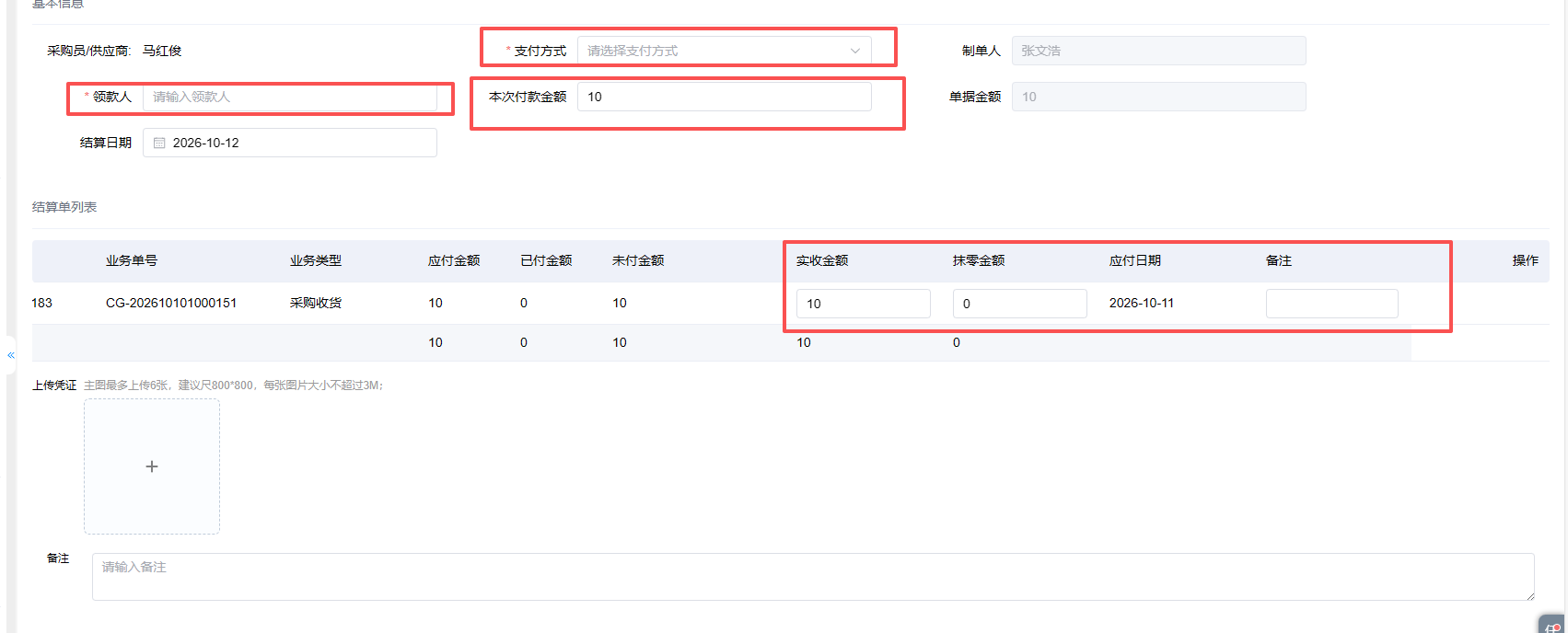The image size is (1568, 633).
Task: Edit the 实收金额 input in row 183
Action: pos(864,304)
